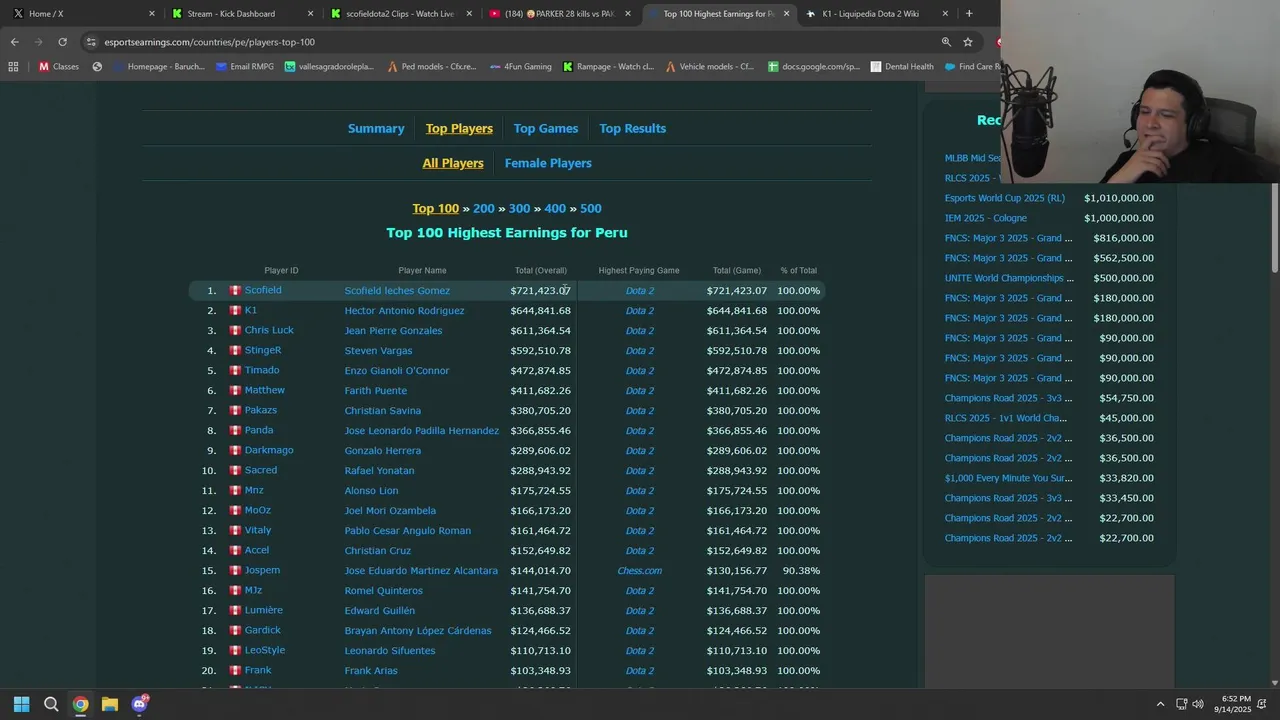Open the Top Results section
Viewport: 1280px width, 720px height.
[x=632, y=128]
